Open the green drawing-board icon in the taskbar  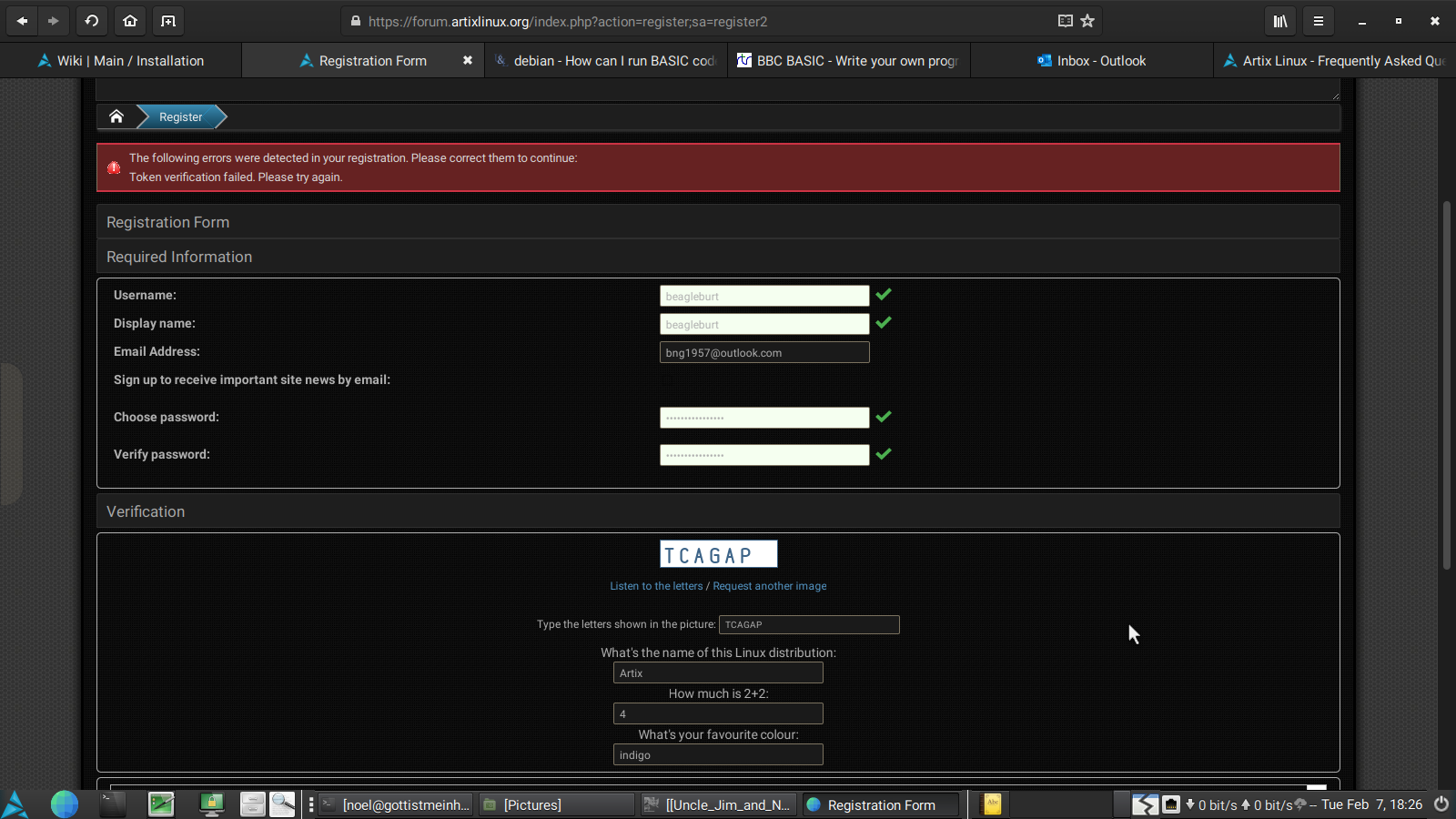point(162,804)
